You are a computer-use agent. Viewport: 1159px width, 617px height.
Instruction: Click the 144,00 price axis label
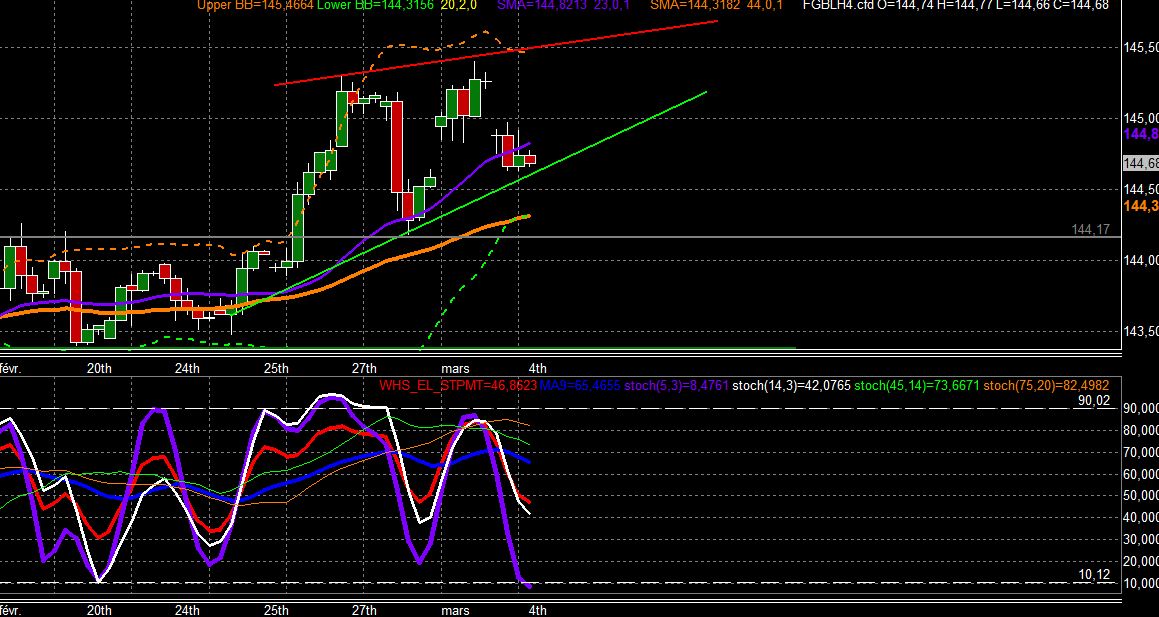coord(1141,260)
